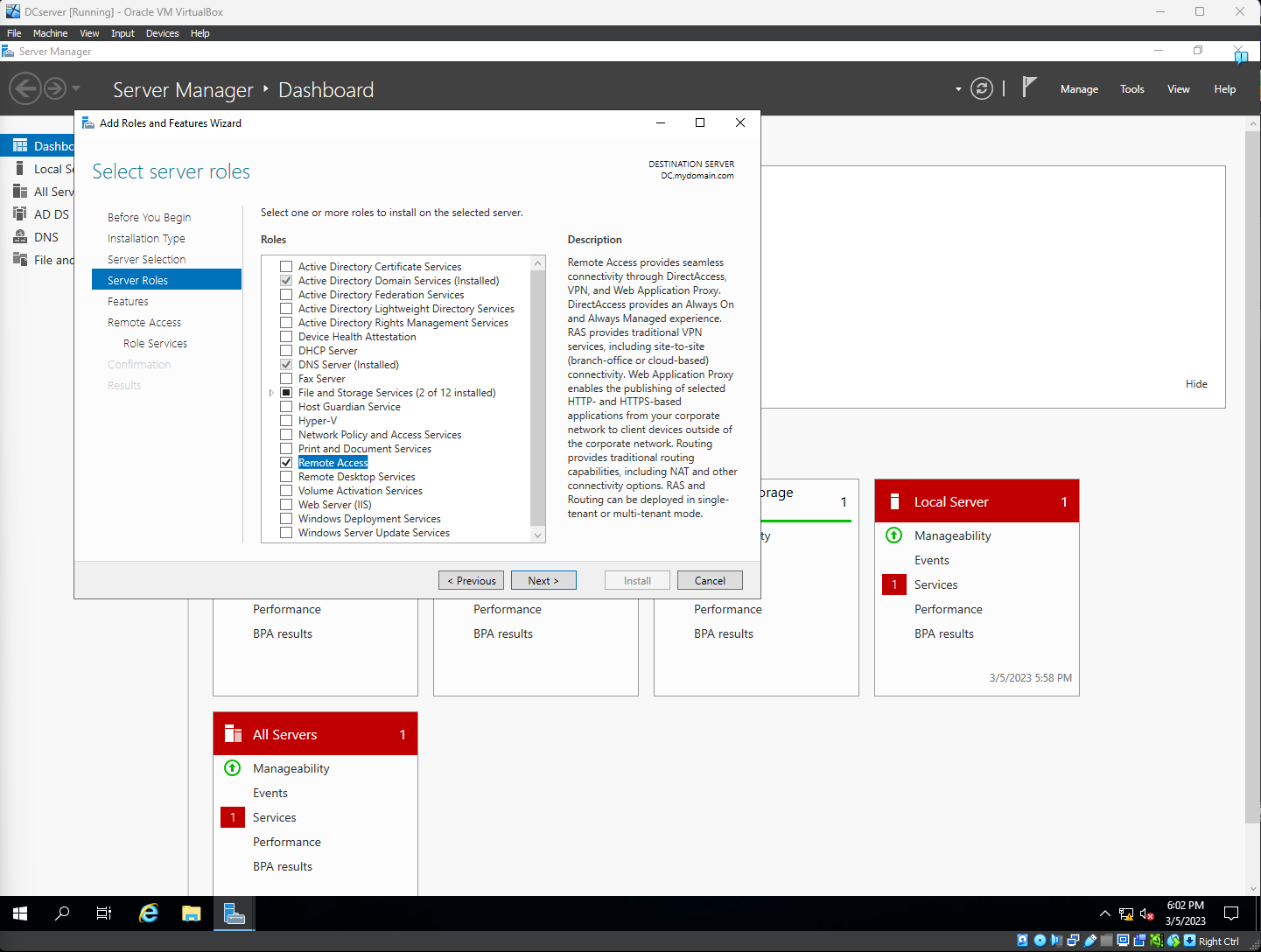This screenshot has height=952, width=1261.
Task: Check the Fax Server role
Action: pyautogui.click(x=286, y=378)
